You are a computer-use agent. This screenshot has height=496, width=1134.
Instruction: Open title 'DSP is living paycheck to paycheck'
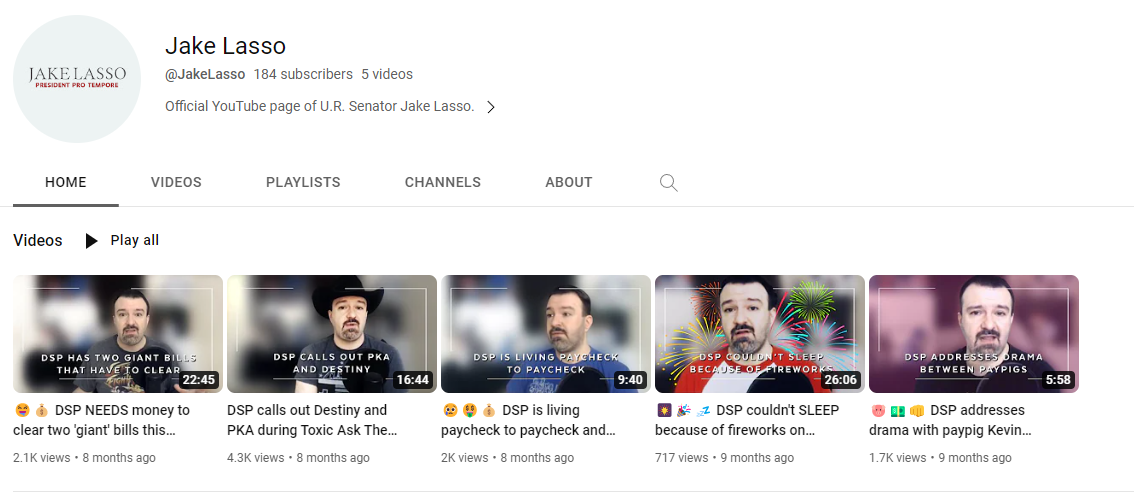529,420
